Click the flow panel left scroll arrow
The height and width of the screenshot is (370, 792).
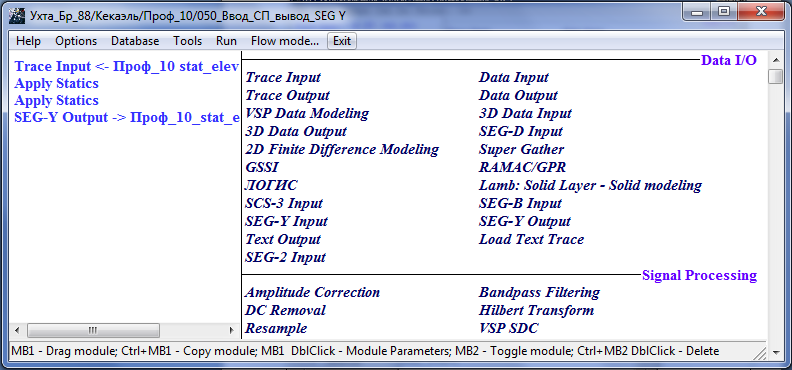point(17,331)
